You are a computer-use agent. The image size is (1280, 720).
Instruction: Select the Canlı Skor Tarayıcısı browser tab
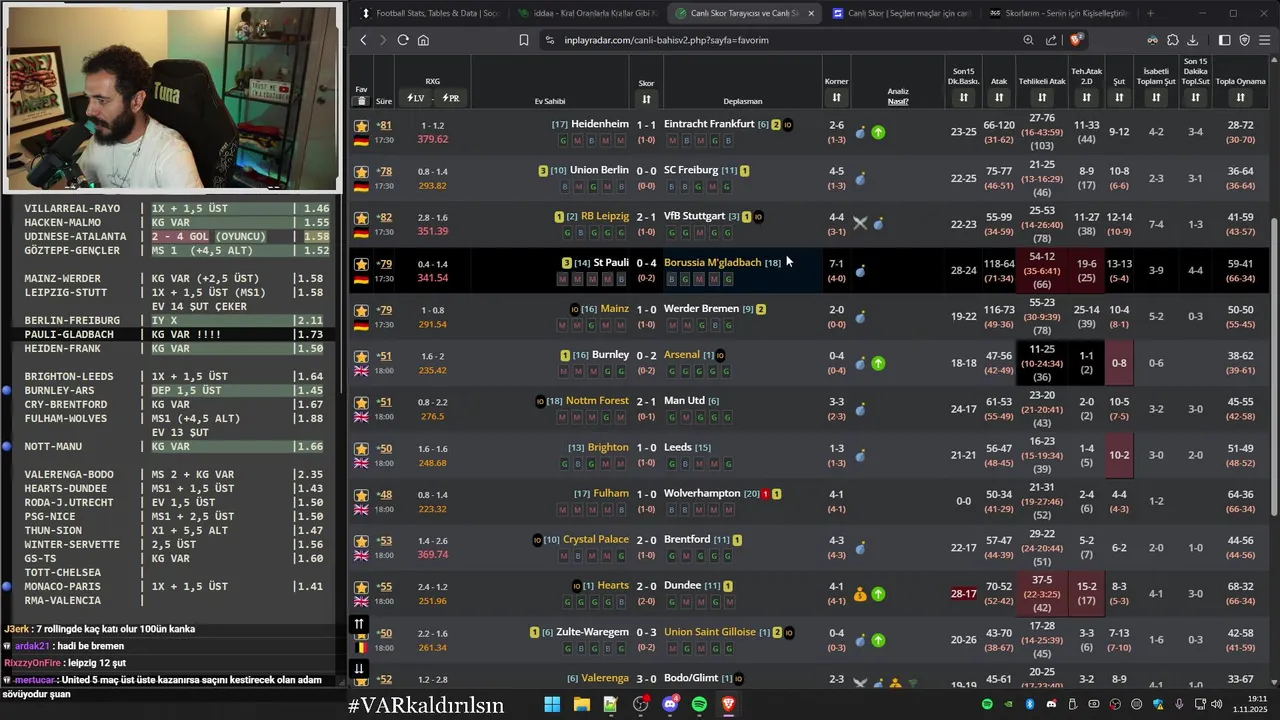(745, 13)
